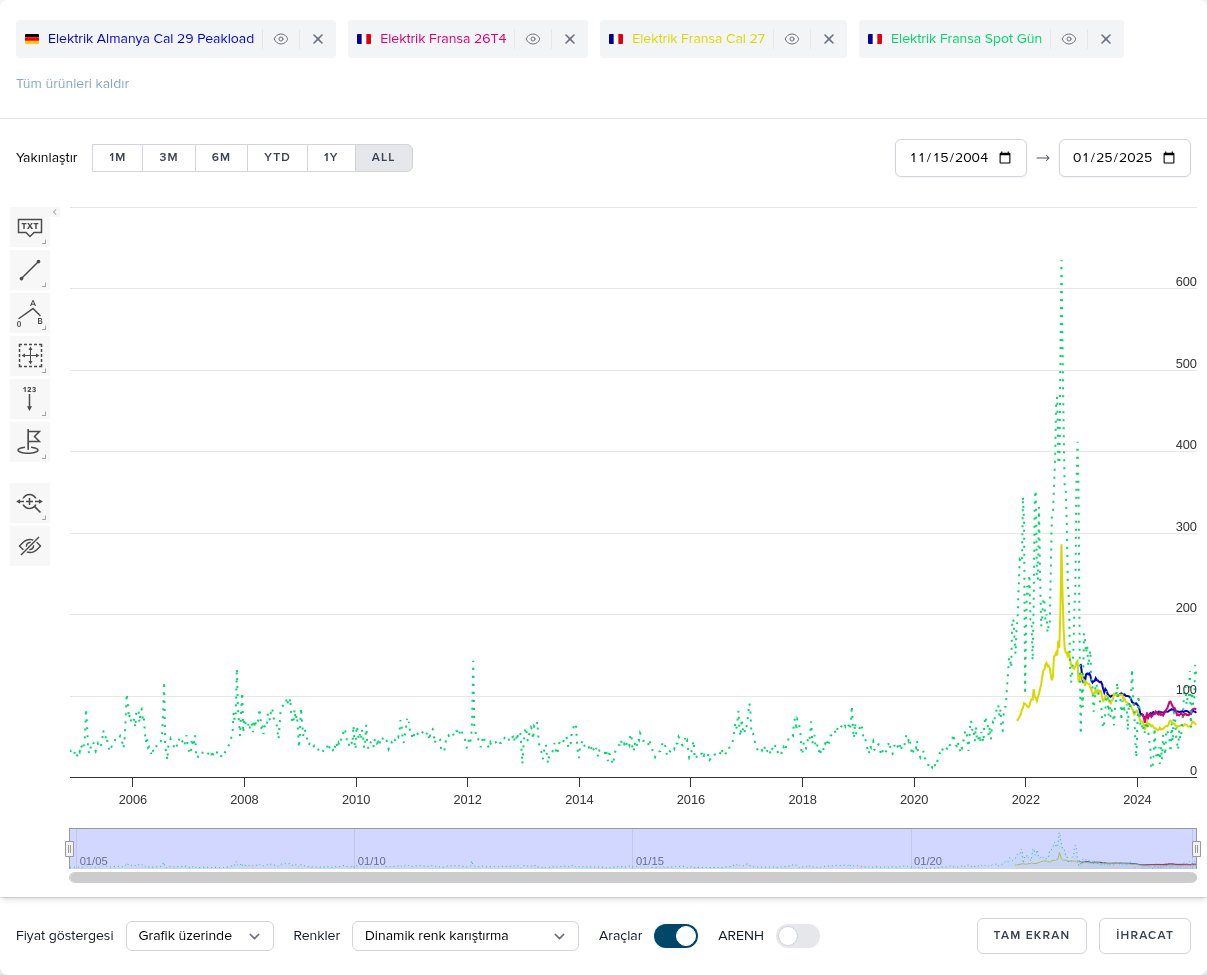Click the 2022 label on the x-axis
This screenshot has width=1207, height=975.
pyautogui.click(x=1026, y=800)
